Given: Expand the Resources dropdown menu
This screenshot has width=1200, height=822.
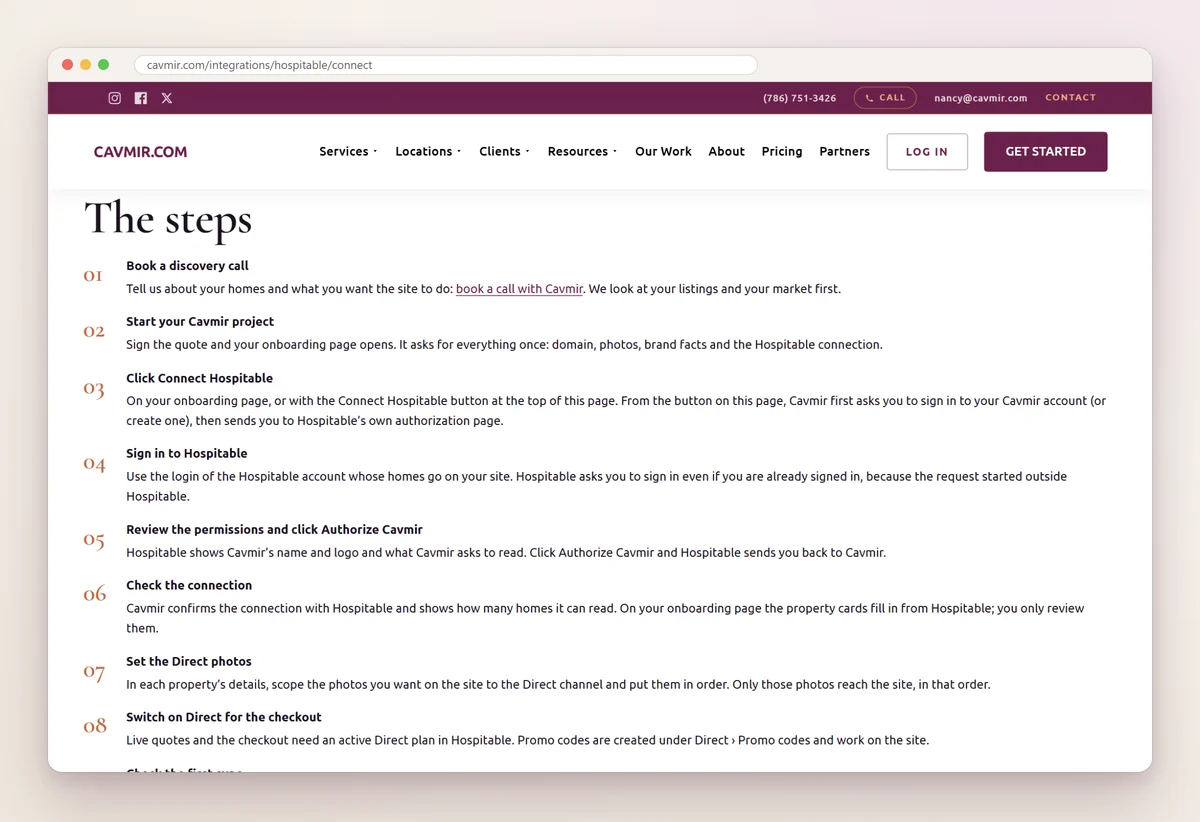Looking at the screenshot, I should coord(582,152).
